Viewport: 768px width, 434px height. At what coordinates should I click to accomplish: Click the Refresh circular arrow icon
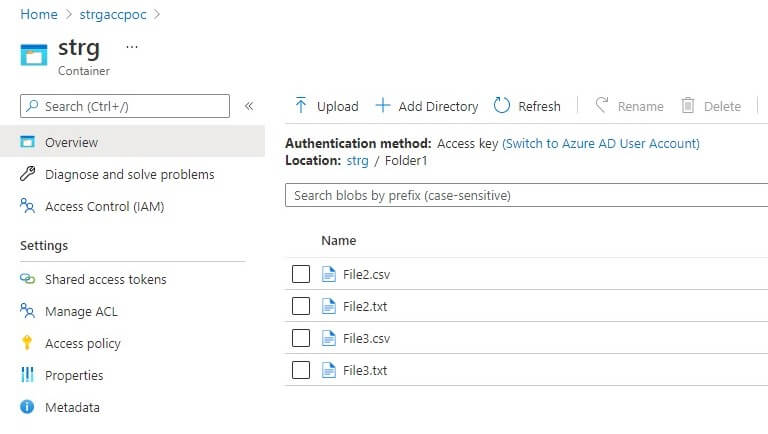click(x=502, y=106)
